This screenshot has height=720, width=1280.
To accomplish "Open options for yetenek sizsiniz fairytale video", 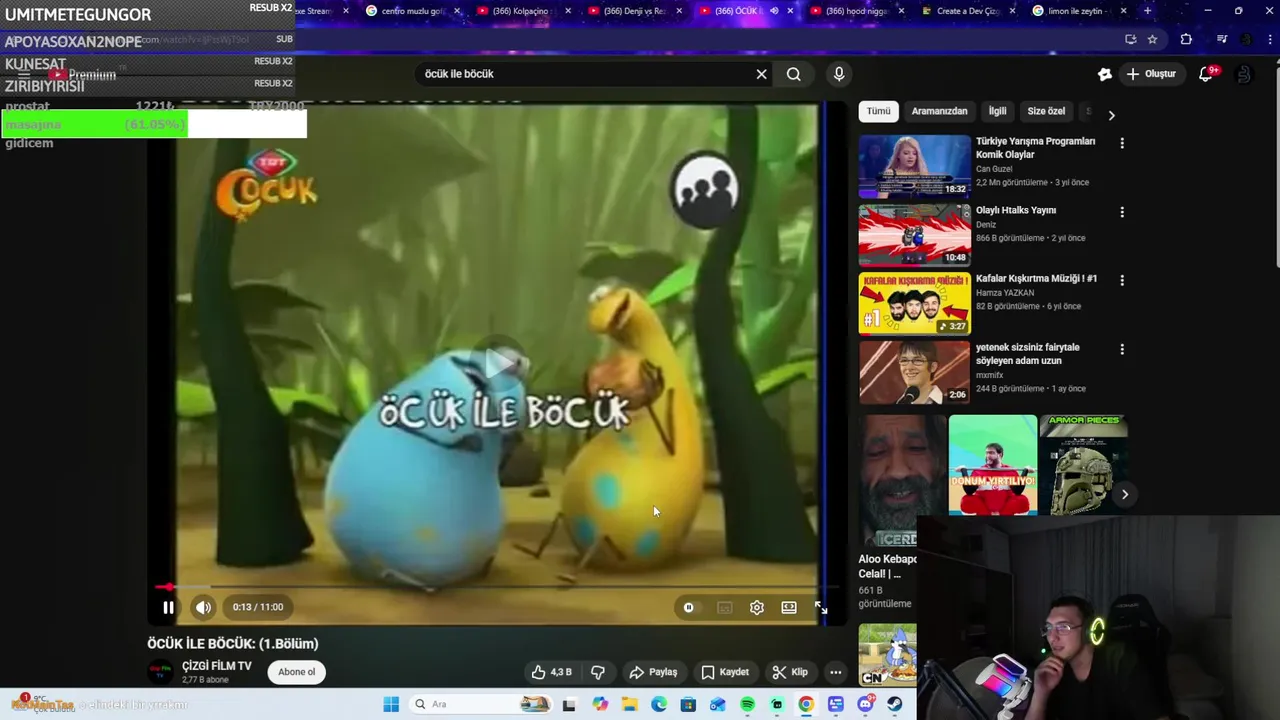I will (x=1122, y=349).
